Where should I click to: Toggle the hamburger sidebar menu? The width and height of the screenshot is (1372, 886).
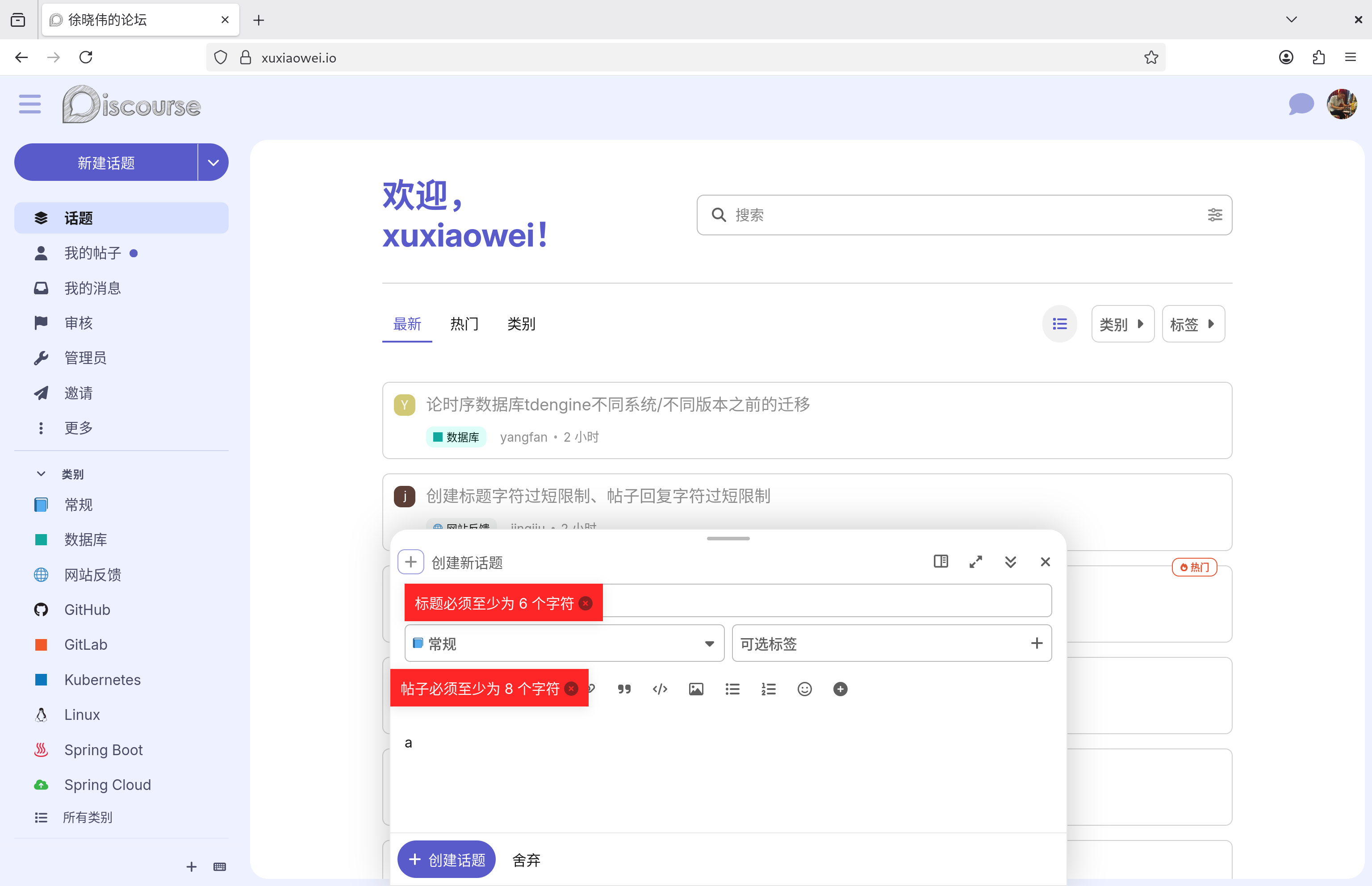tap(30, 104)
